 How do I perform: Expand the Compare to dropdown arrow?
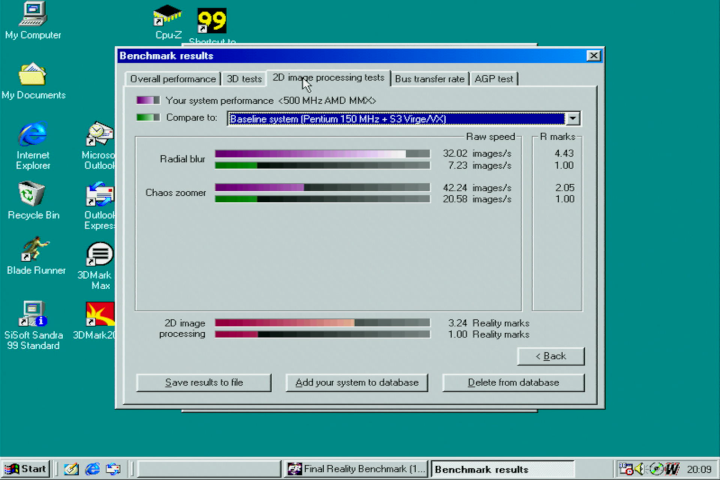tap(573, 119)
